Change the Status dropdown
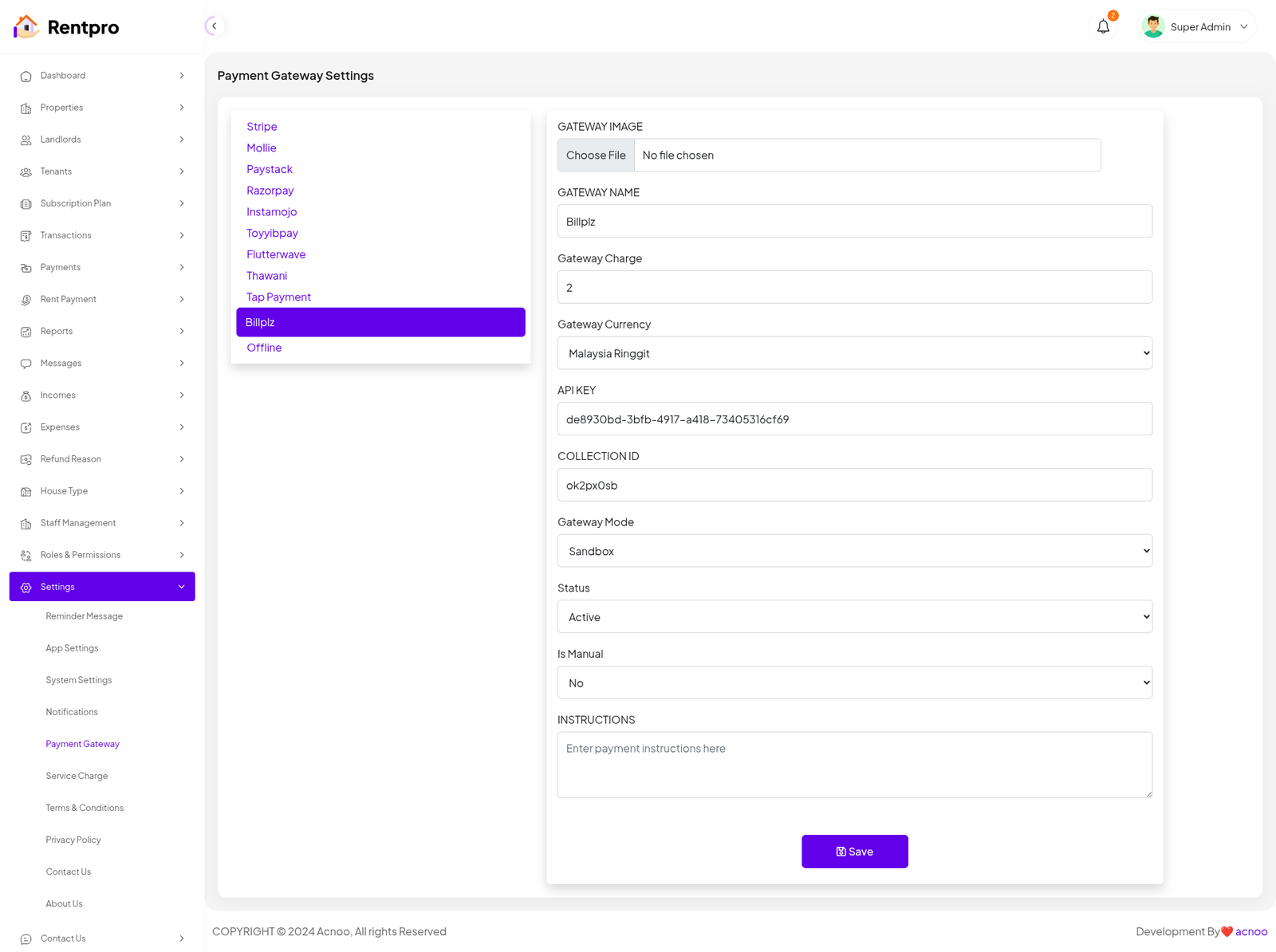The image size is (1276, 952). 854,617
